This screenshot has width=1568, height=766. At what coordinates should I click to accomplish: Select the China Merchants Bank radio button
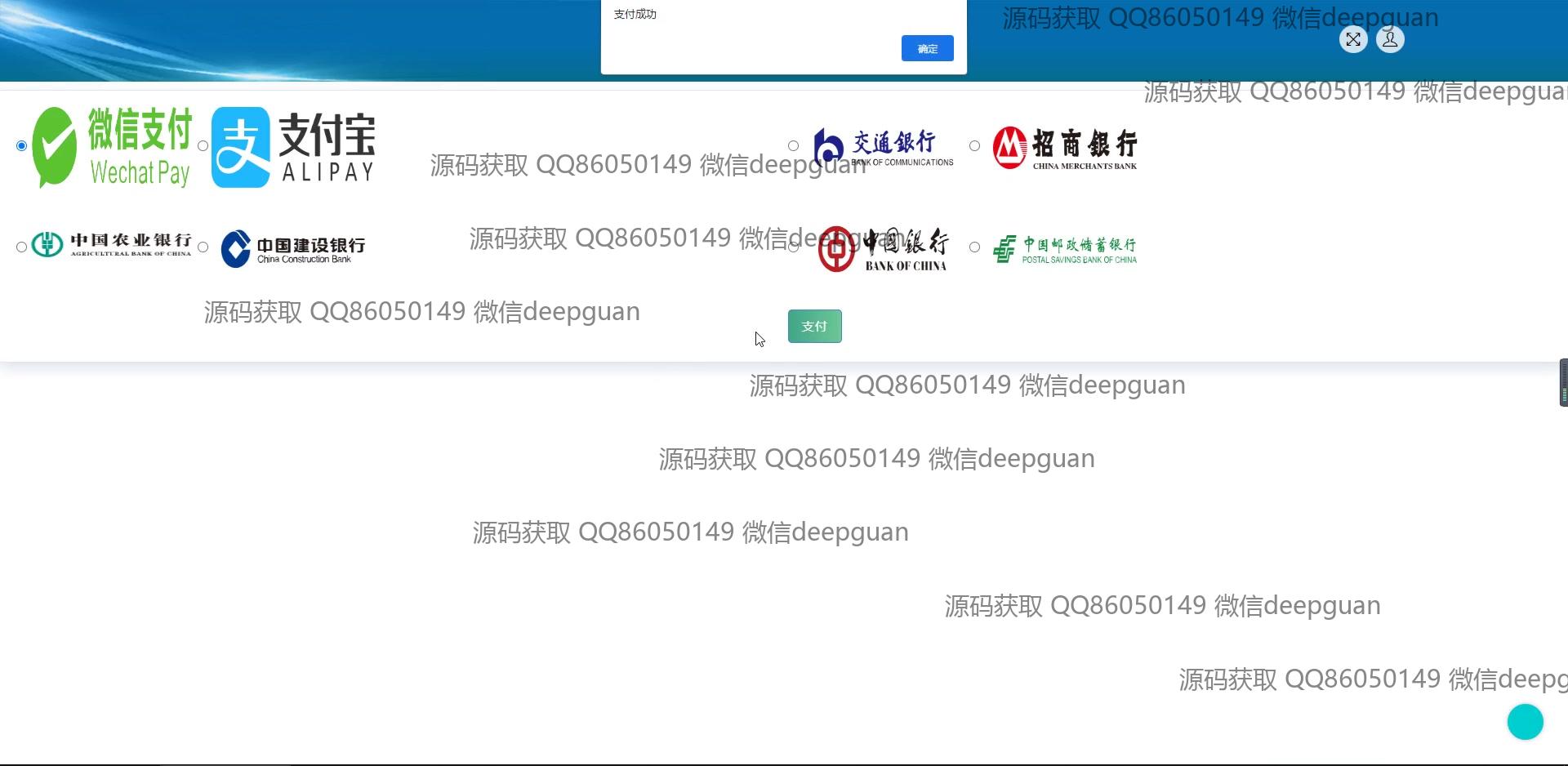974,145
